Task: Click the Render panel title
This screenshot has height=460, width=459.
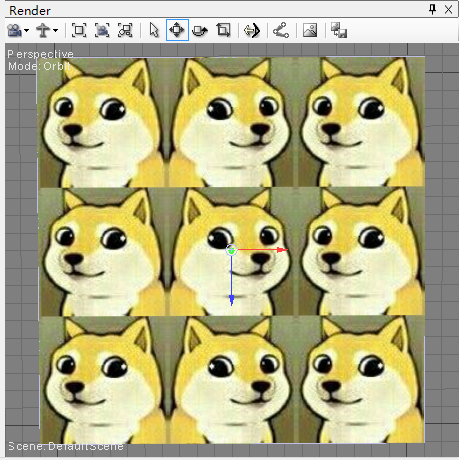Action: coord(30,11)
